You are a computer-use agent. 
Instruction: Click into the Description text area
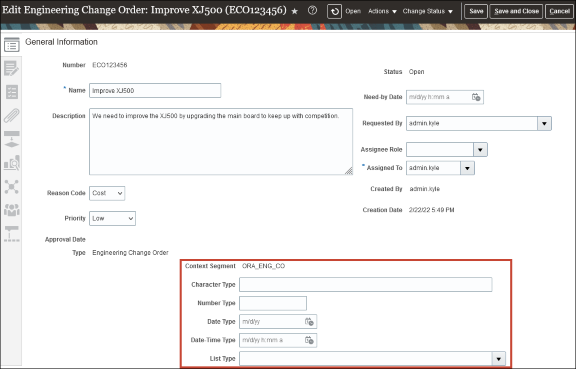point(221,141)
